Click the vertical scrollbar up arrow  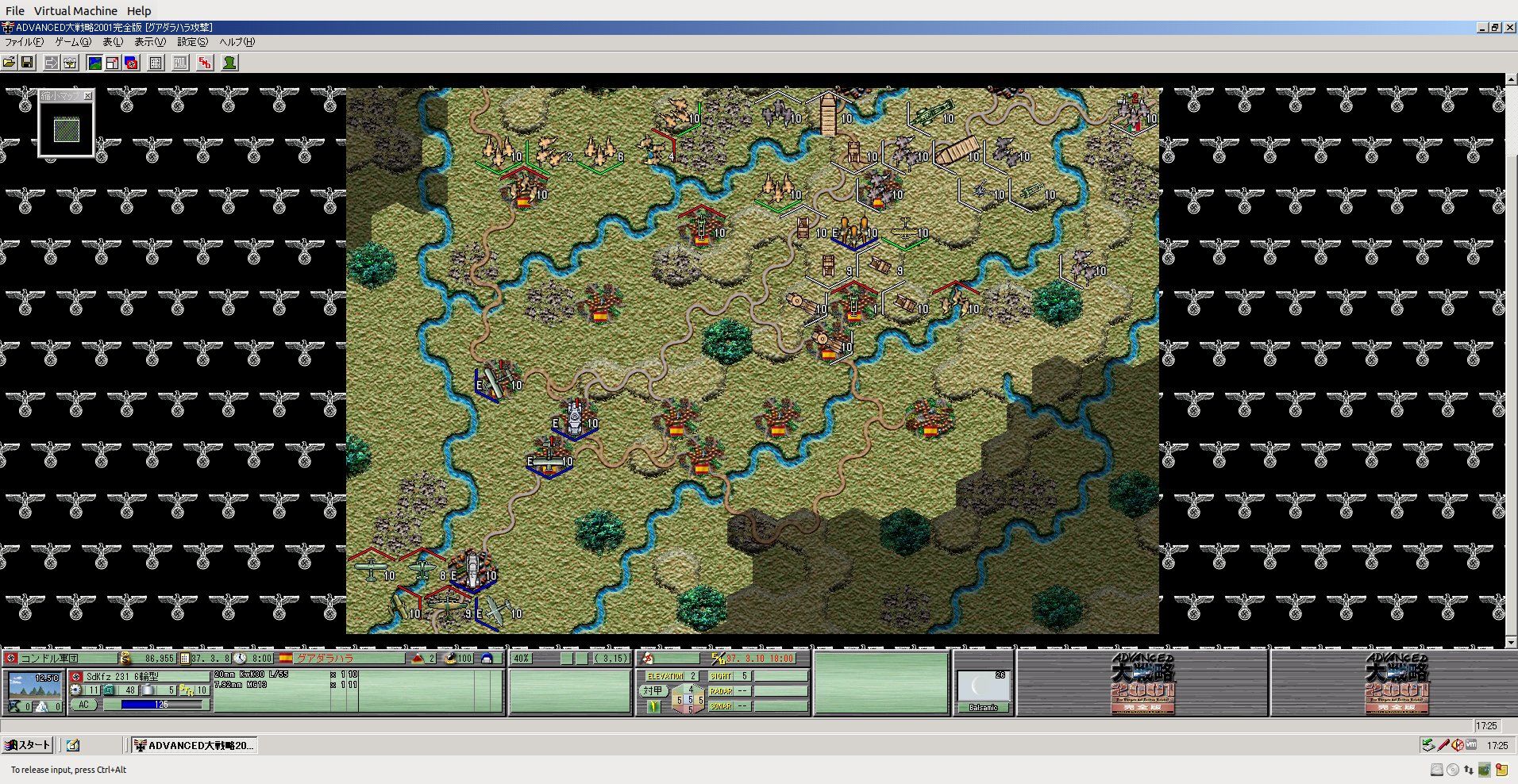(x=1512, y=79)
